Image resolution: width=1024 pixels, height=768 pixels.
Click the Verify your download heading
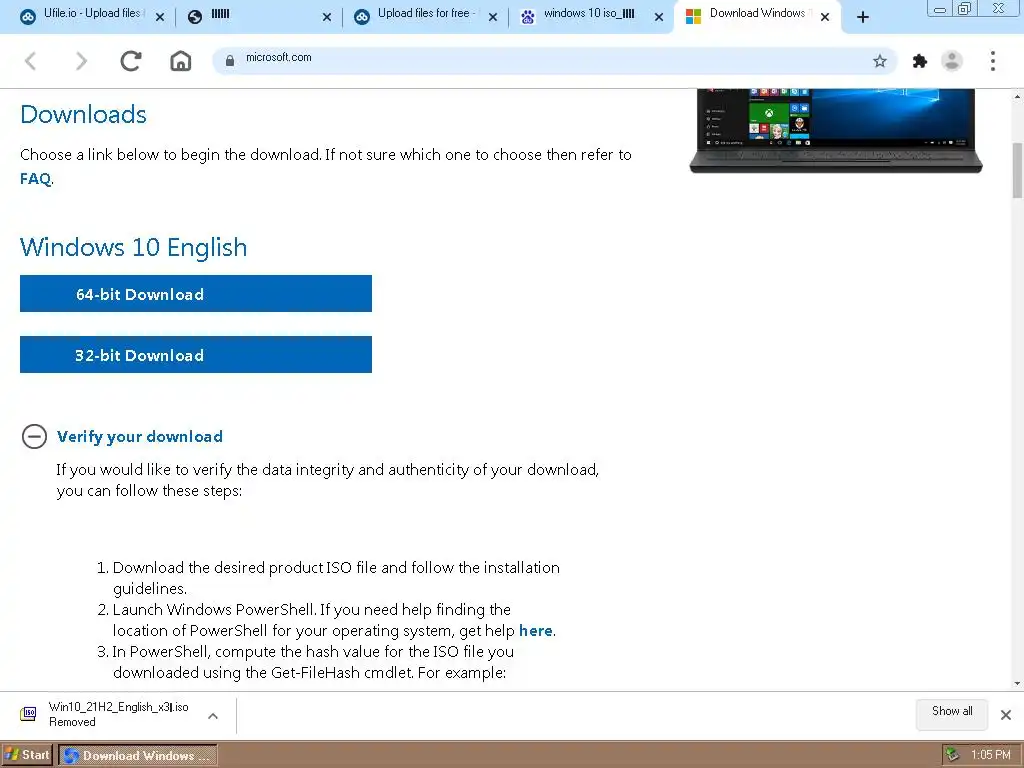coord(140,436)
